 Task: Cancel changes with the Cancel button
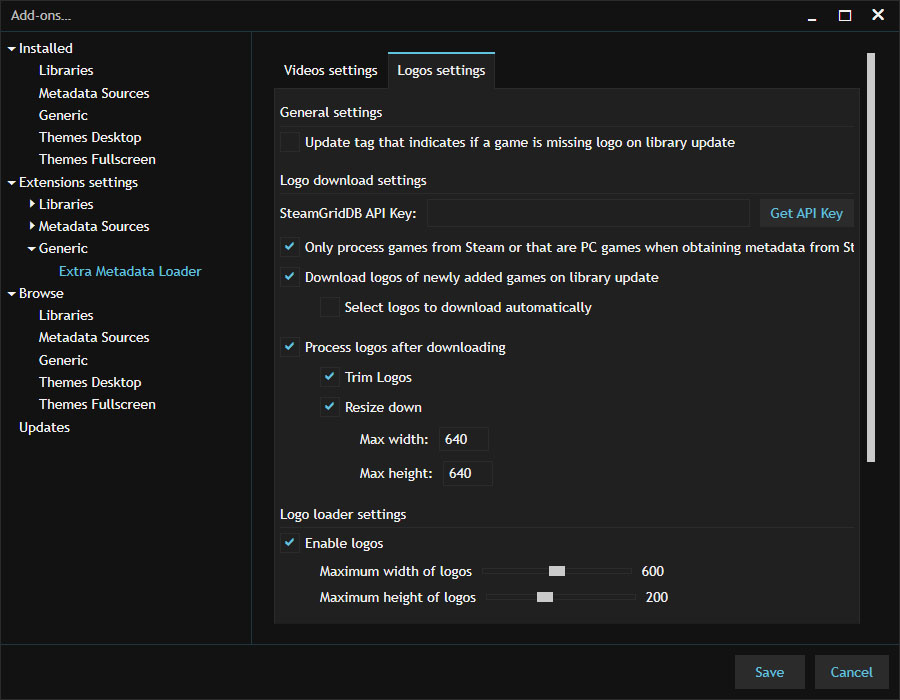click(x=852, y=672)
